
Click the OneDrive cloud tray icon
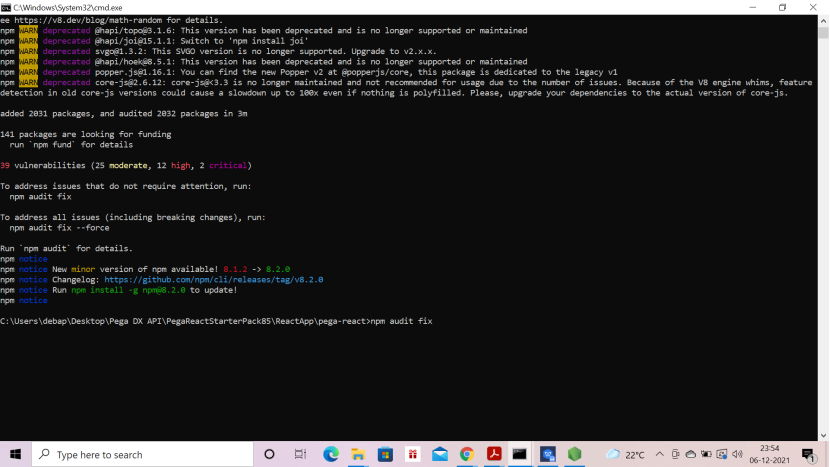coord(691,454)
